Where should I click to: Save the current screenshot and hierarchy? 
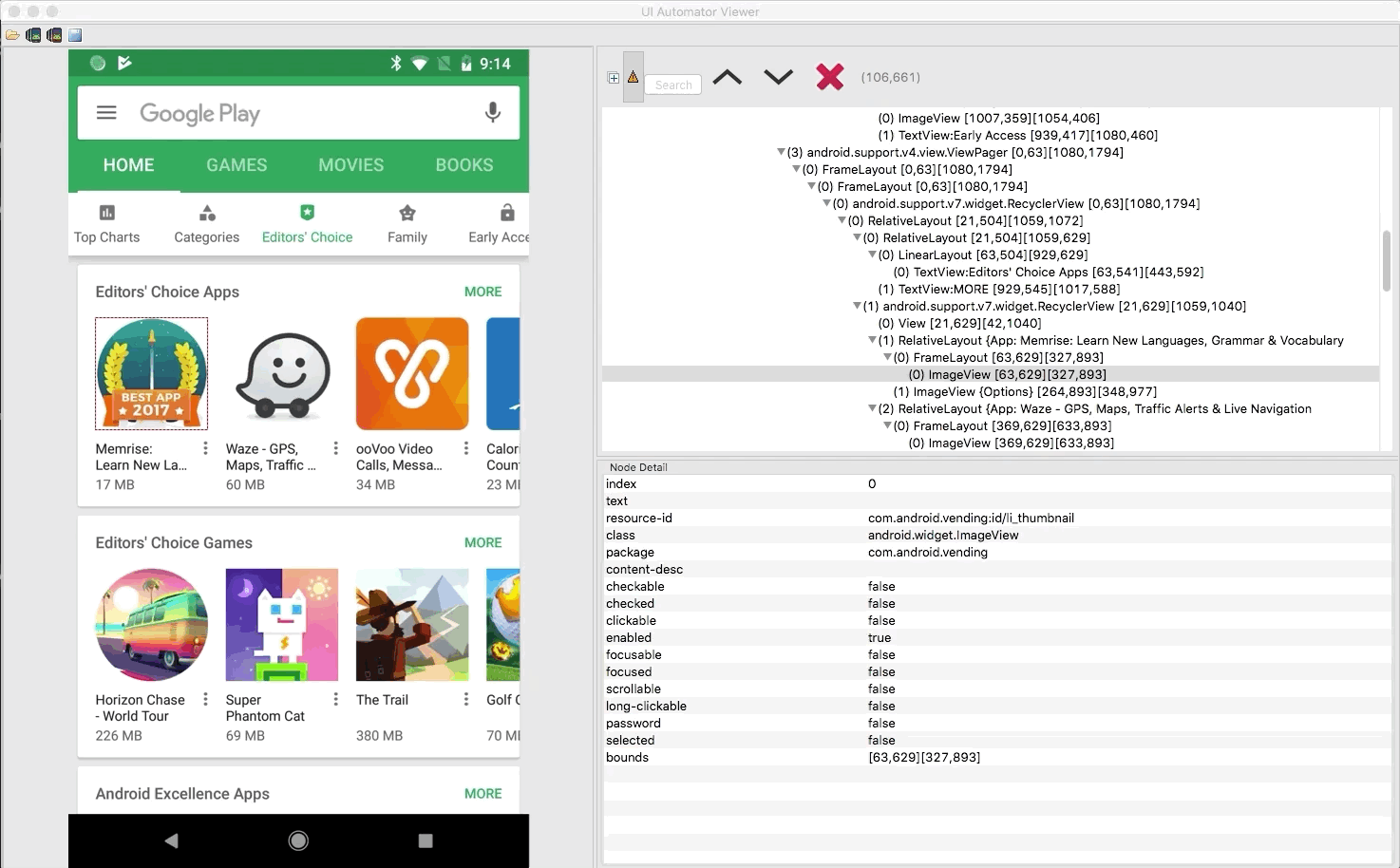pos(74,35)
